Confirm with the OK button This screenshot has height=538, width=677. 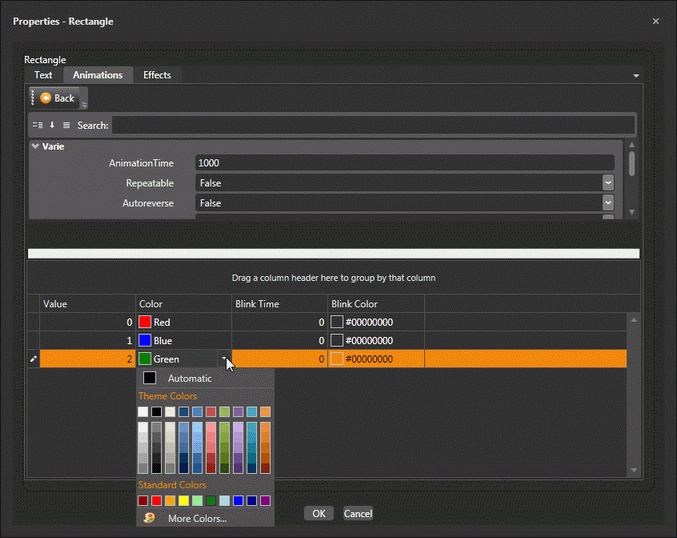319,513
